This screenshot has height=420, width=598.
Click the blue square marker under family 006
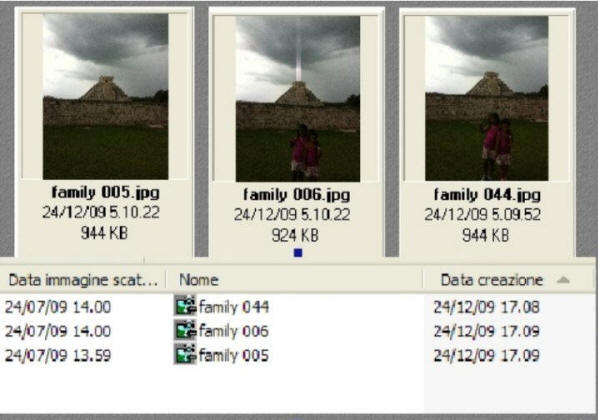tap(298, 253)
